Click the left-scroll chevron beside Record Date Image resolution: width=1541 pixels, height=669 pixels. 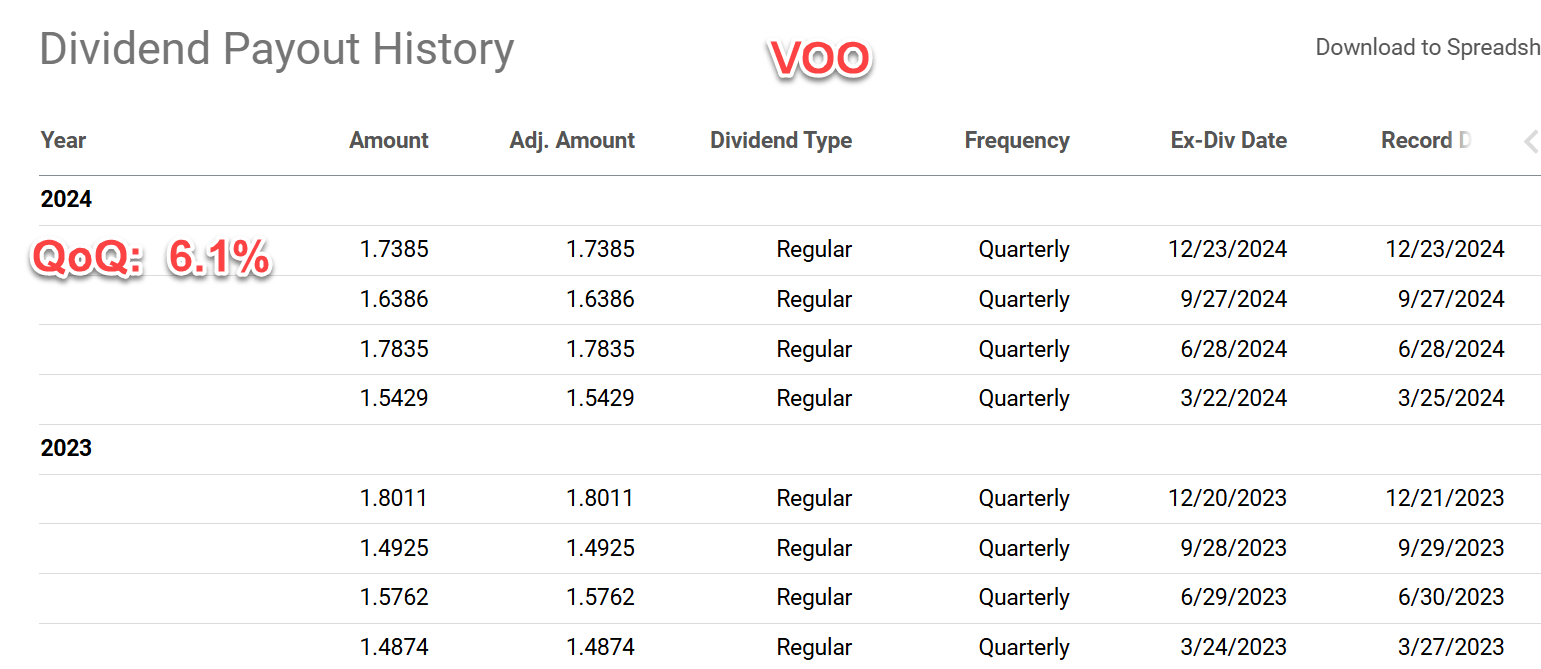click(1531, 142)
